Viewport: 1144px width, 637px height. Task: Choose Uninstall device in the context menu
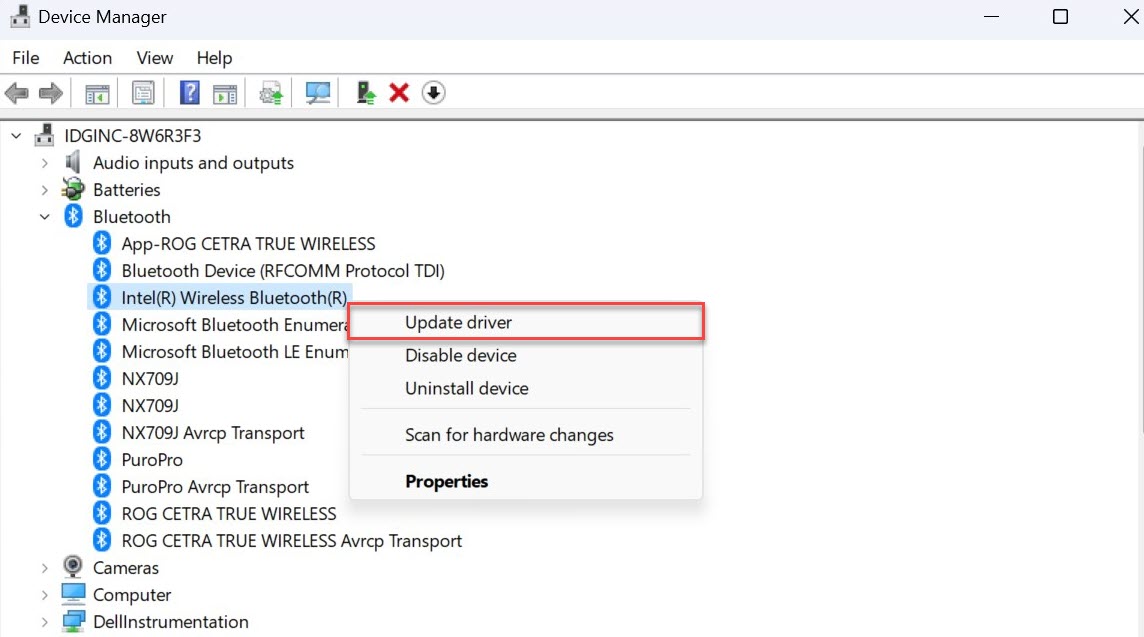pyautogui.click(x=525, y=388)
